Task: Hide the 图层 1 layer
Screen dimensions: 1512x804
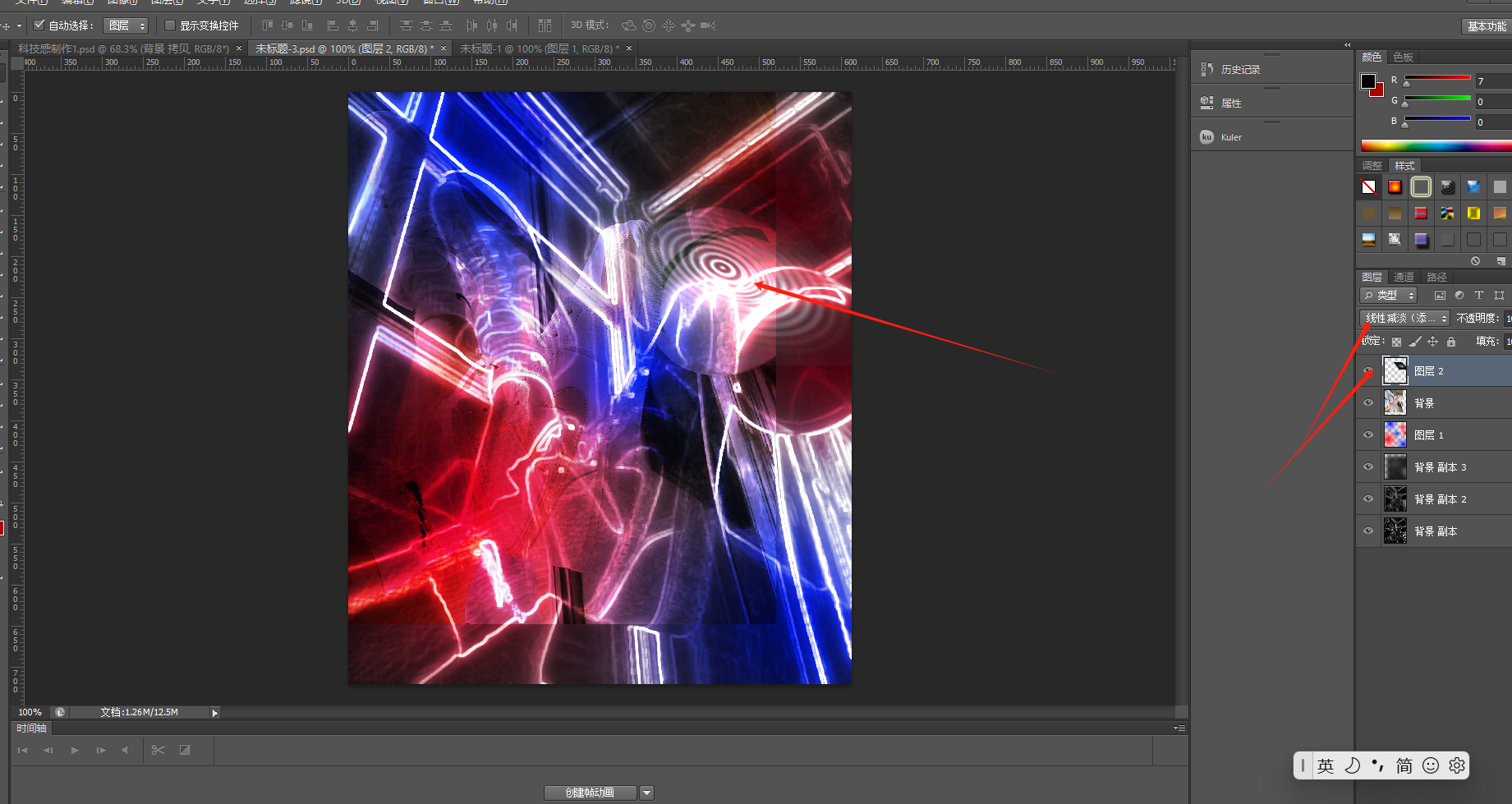Action: click(1368, 434)
